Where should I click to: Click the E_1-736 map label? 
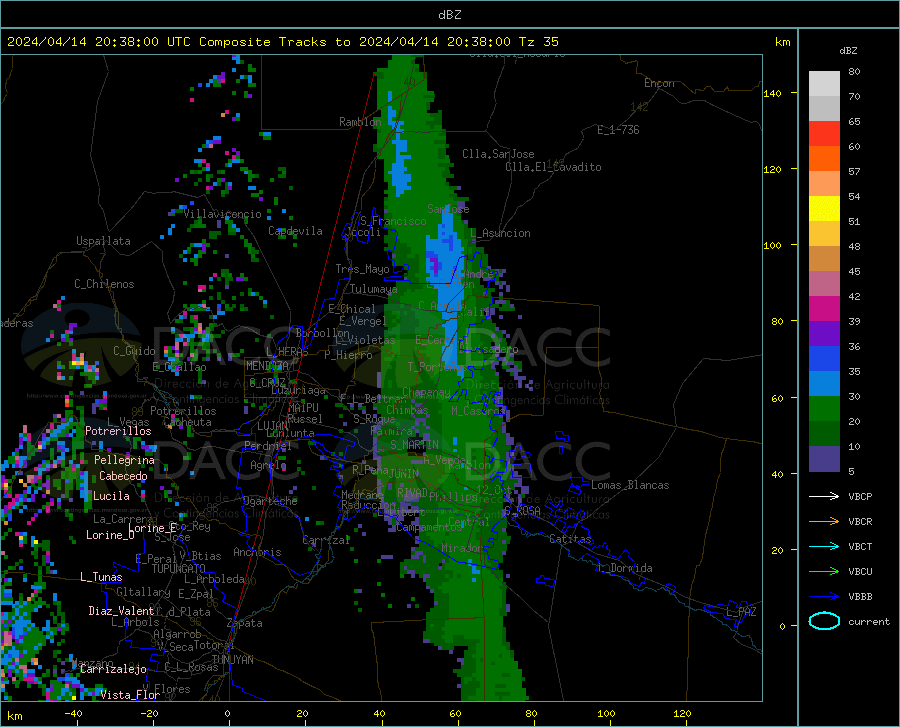[x=618, y=130]
